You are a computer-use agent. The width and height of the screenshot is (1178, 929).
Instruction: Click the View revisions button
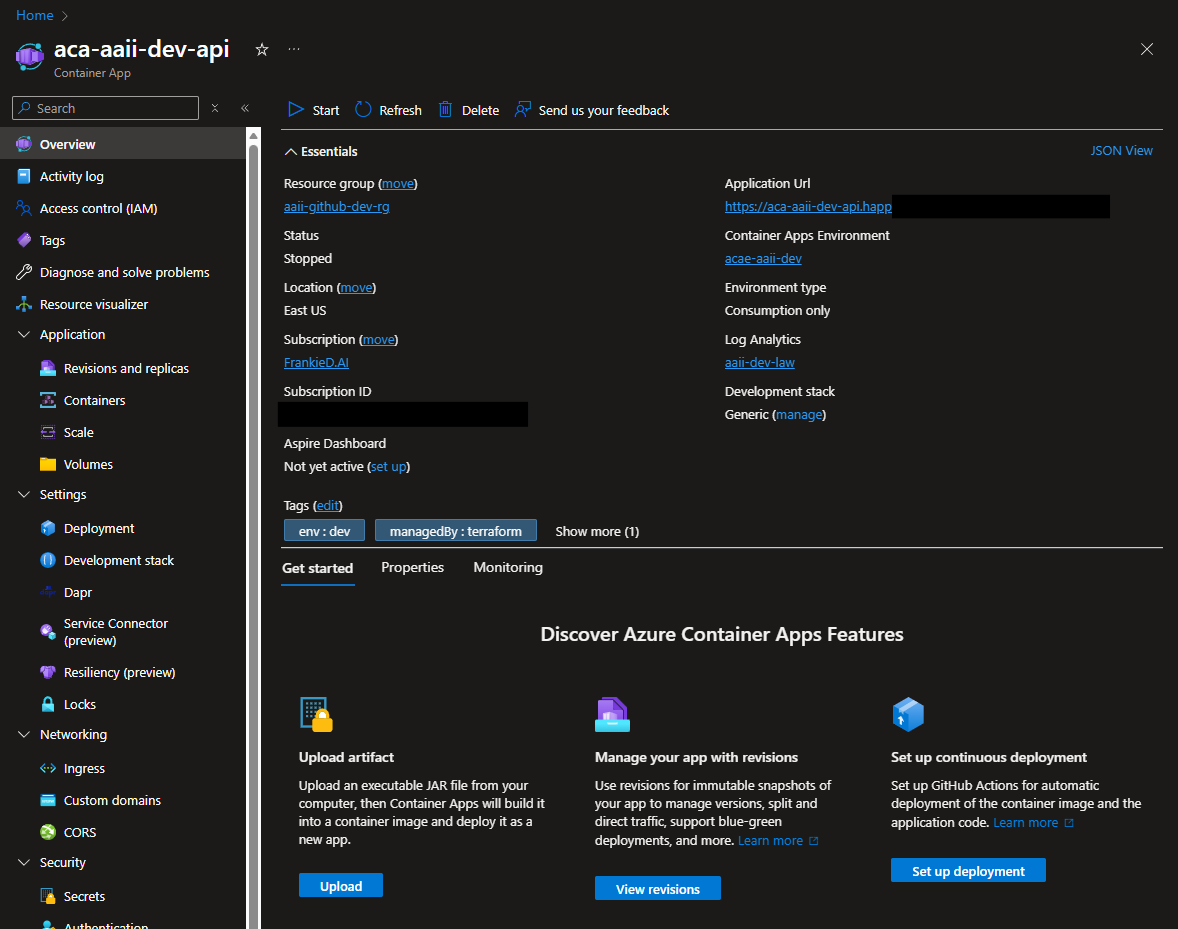tap(657, 888)
